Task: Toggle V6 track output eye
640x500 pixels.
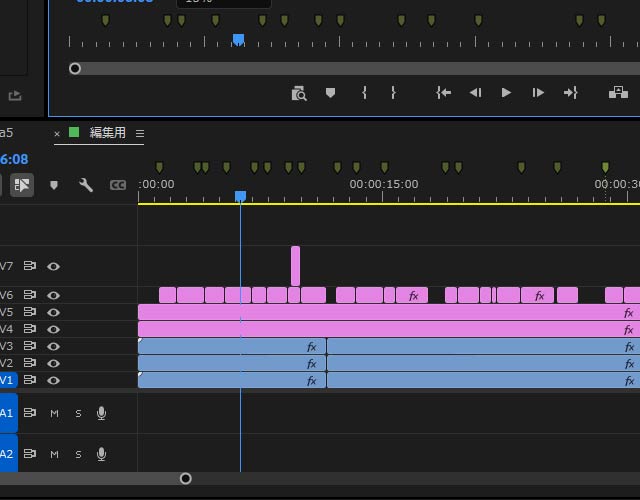Action: tap(53, 295)
